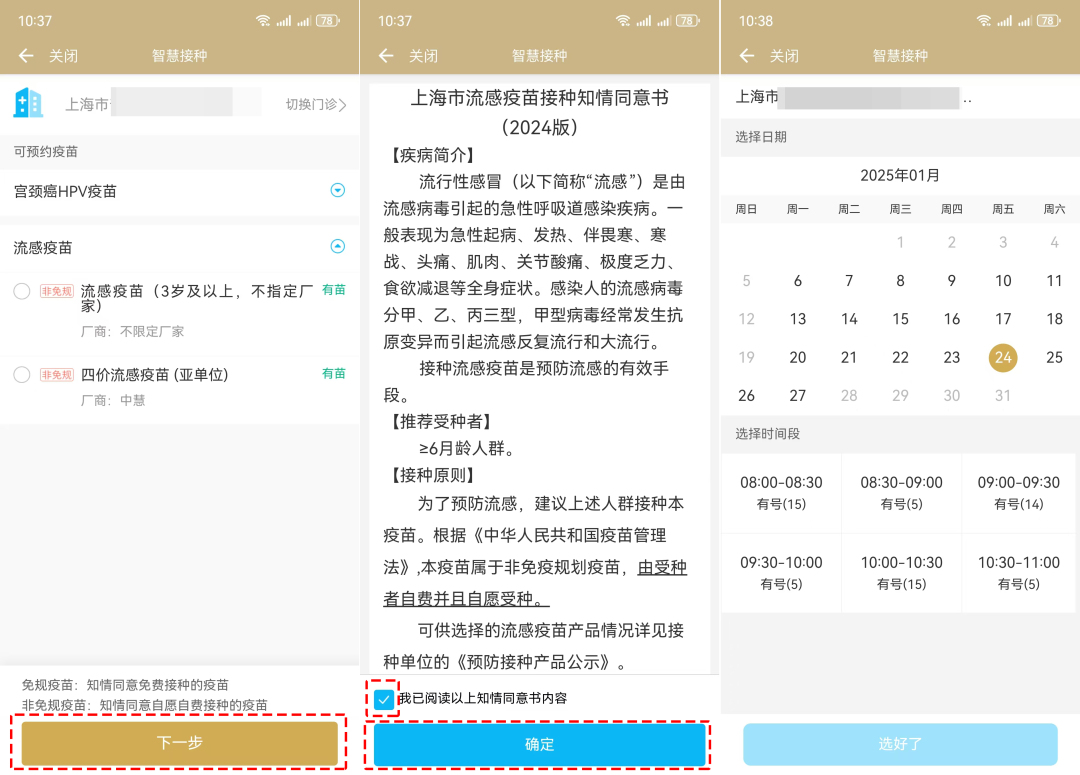The height and width of the screenshot is (775, 1080).
Task: Open the 切换门诊 clinic switcher
Action: pos(316,104)
